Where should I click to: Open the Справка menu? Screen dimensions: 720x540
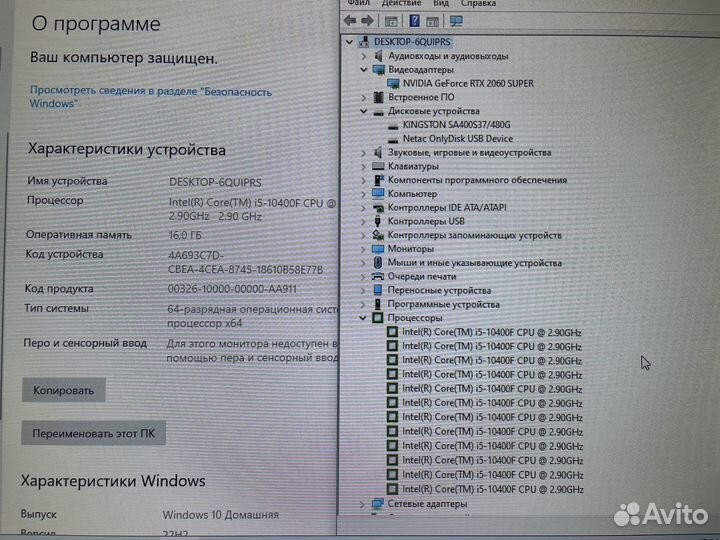pos(478,3)
